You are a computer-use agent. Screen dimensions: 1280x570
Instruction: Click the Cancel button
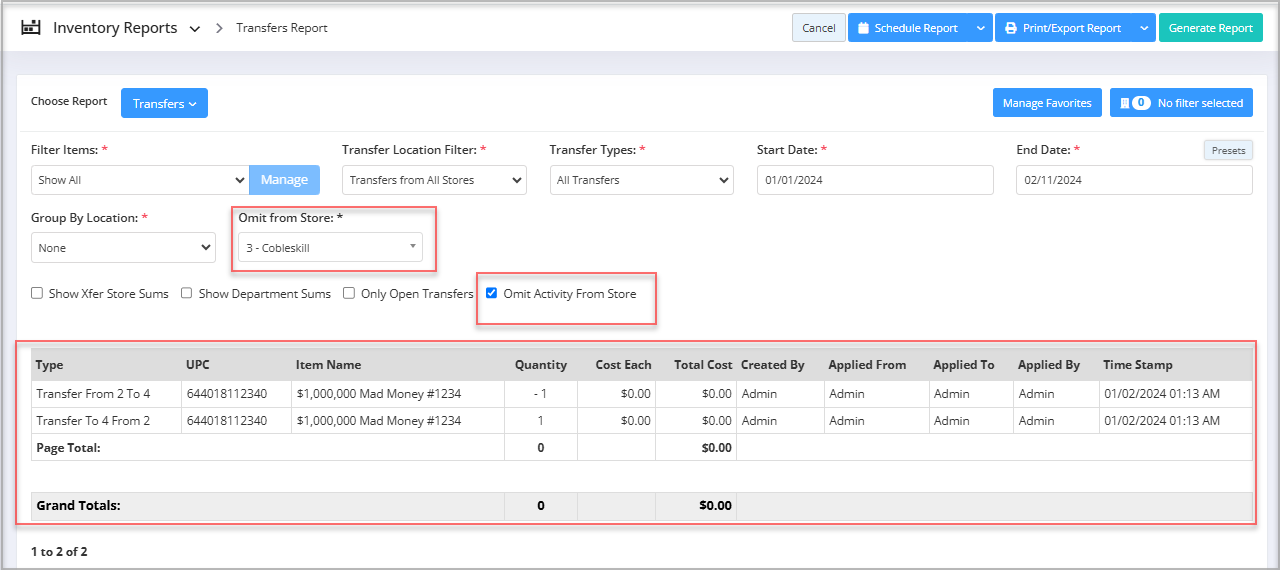[x=818, y=28]
